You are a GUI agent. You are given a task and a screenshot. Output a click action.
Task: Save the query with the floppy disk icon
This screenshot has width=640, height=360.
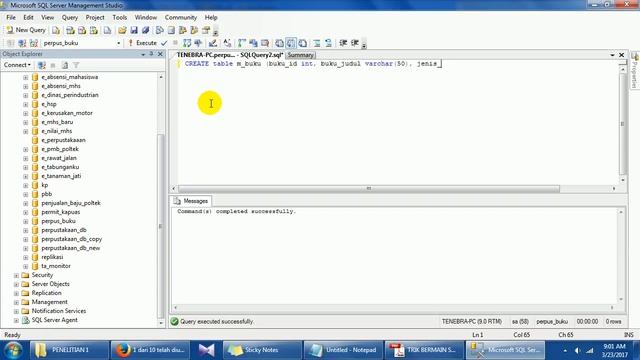coord(134,30)
